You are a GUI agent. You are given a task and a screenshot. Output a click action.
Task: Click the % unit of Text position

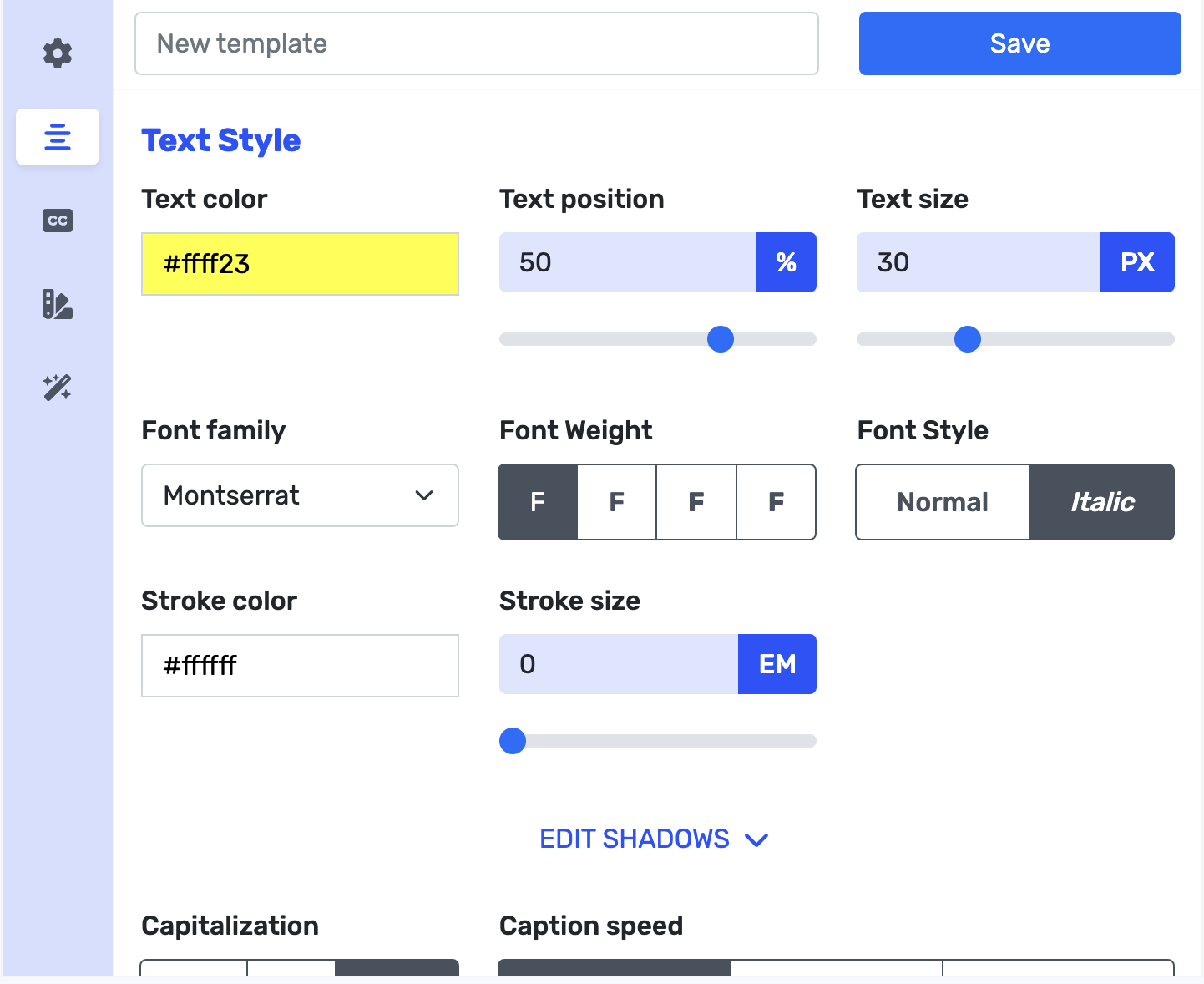tap(786, 262)
